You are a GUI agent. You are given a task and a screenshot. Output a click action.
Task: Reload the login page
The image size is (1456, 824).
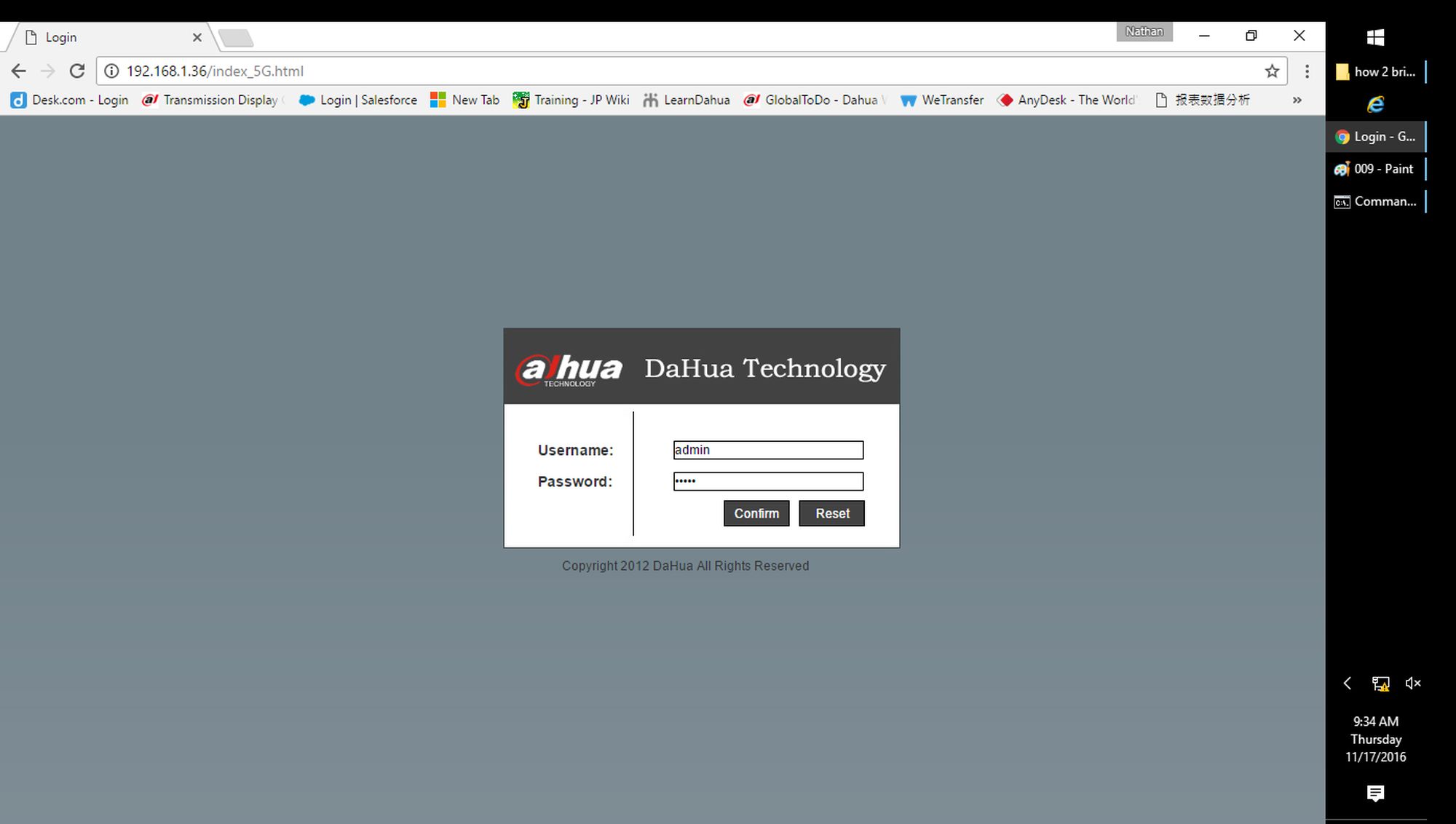point(77,71)
